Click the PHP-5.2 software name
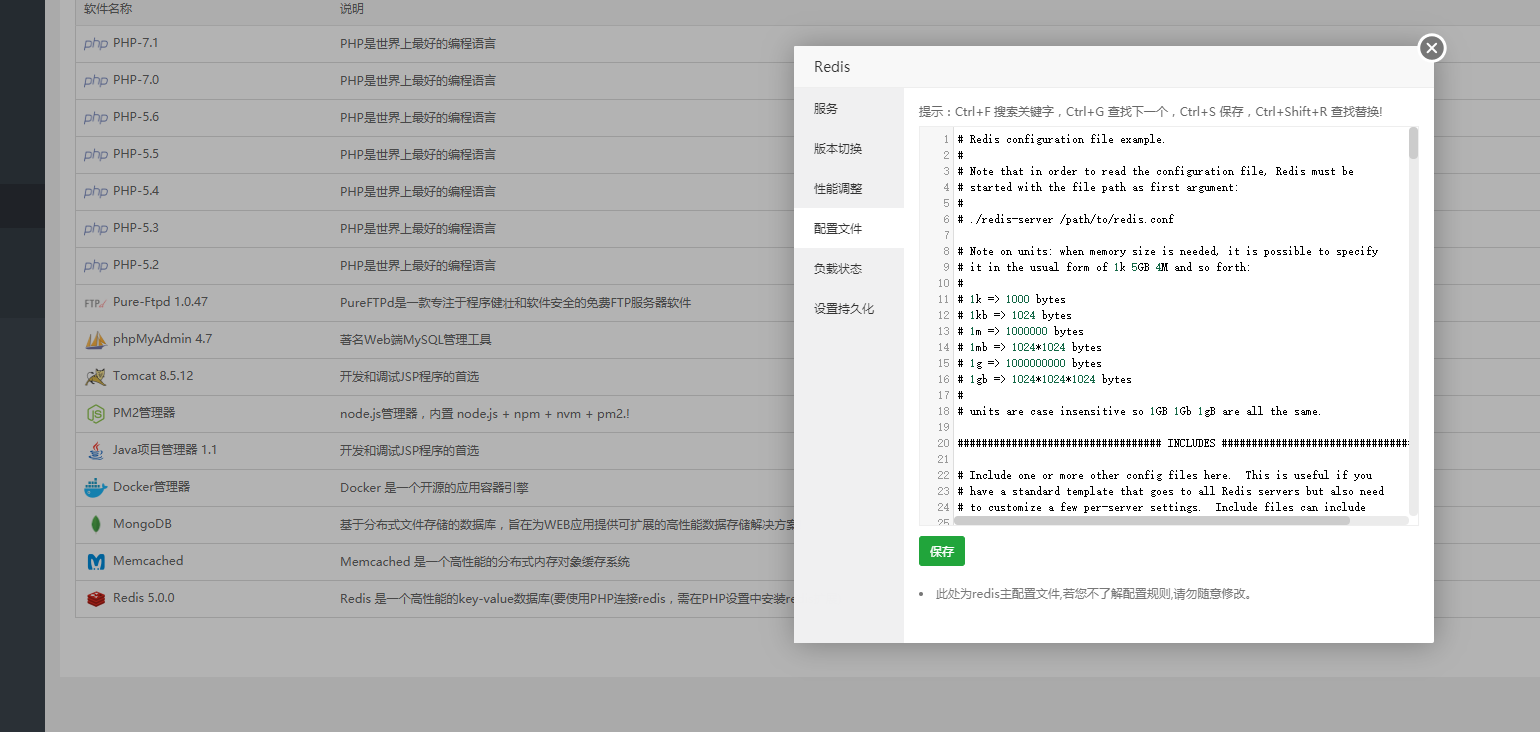 point(136,265)
